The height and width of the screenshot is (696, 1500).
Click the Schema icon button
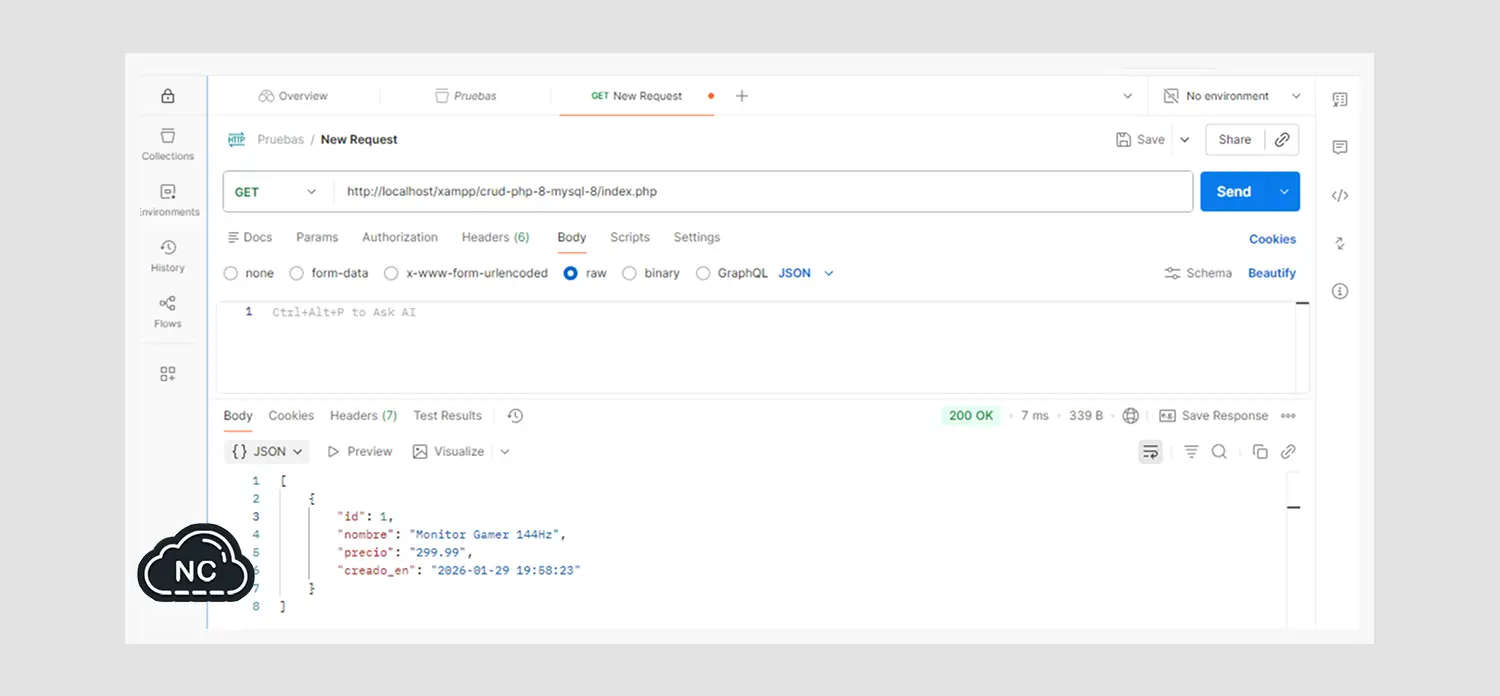coord(1198,273)
